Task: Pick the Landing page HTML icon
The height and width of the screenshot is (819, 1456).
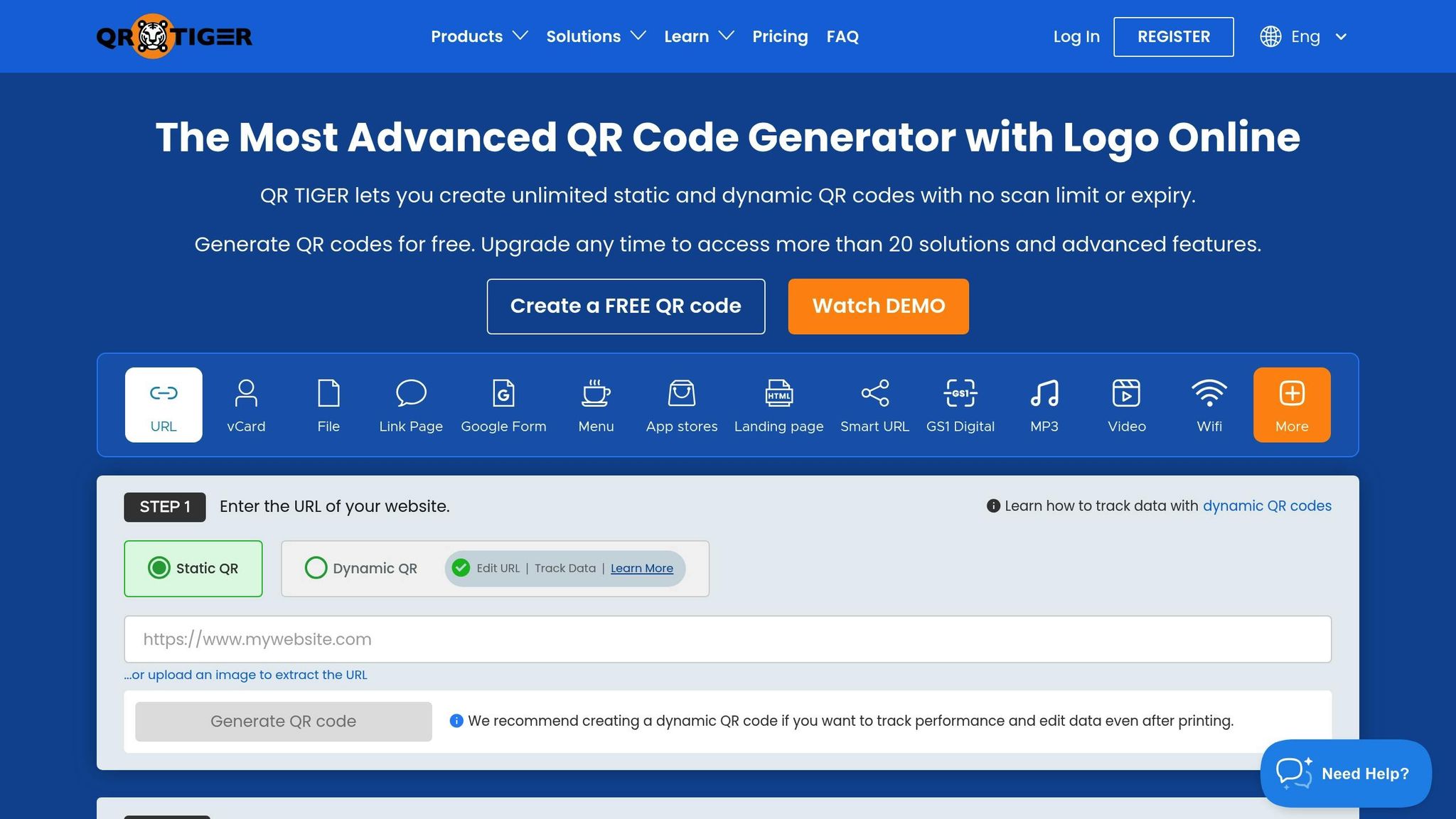Action: click(x=779, y=393)
